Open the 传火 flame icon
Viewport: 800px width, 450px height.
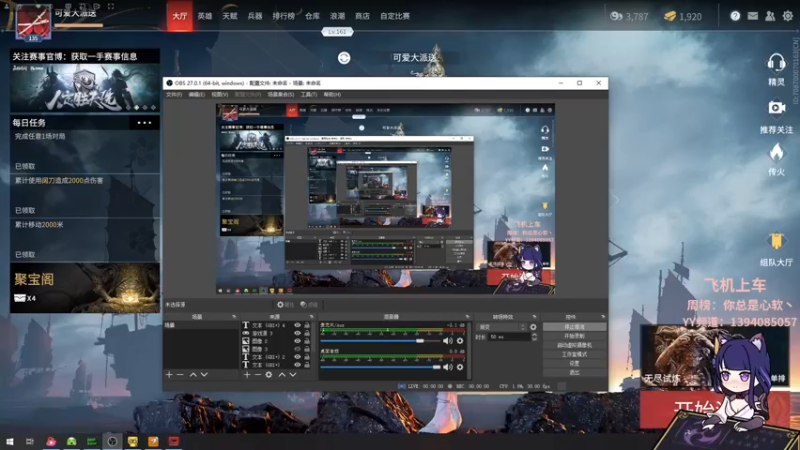click(776, 152)
